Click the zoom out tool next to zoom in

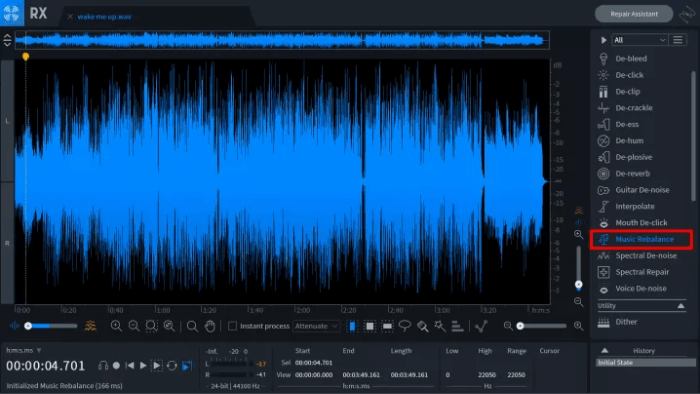(133, 326)
